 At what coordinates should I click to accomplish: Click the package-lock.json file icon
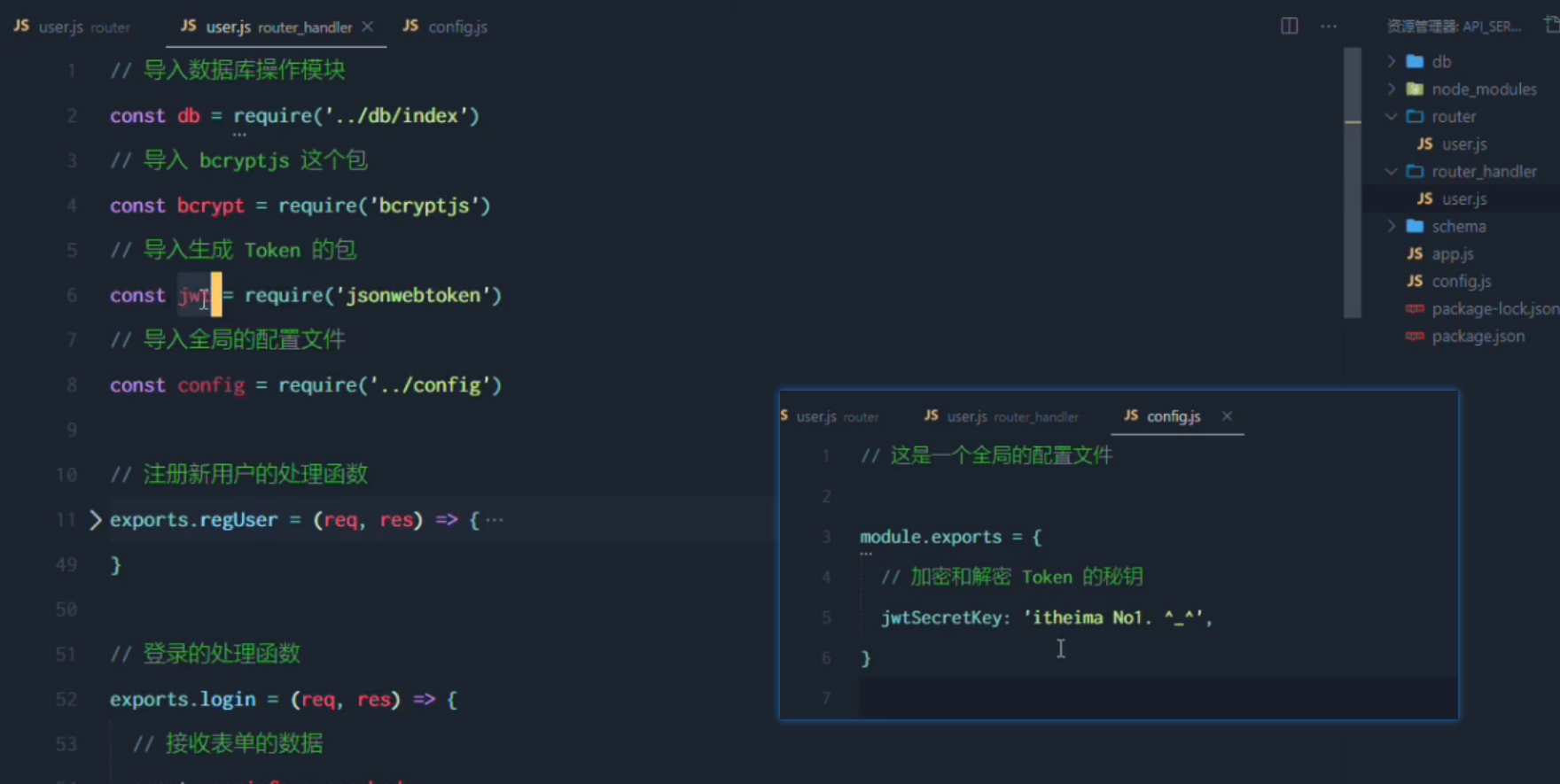(x=1415, y=308)
